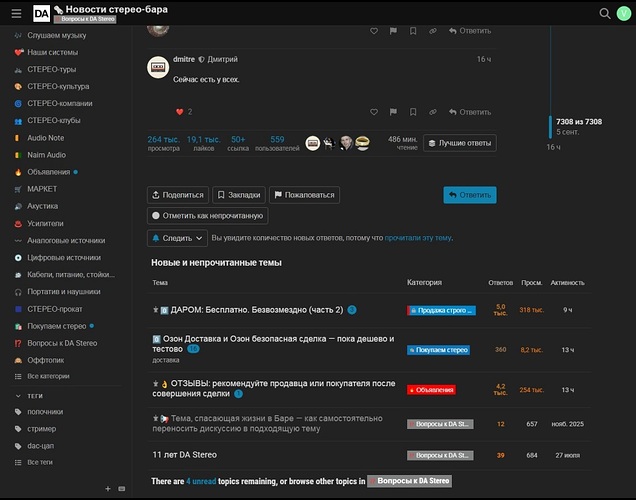This screenshot has height=500, width=636.
Task: Toggle Отметить как непрочитанную
Action: [207, 216]
